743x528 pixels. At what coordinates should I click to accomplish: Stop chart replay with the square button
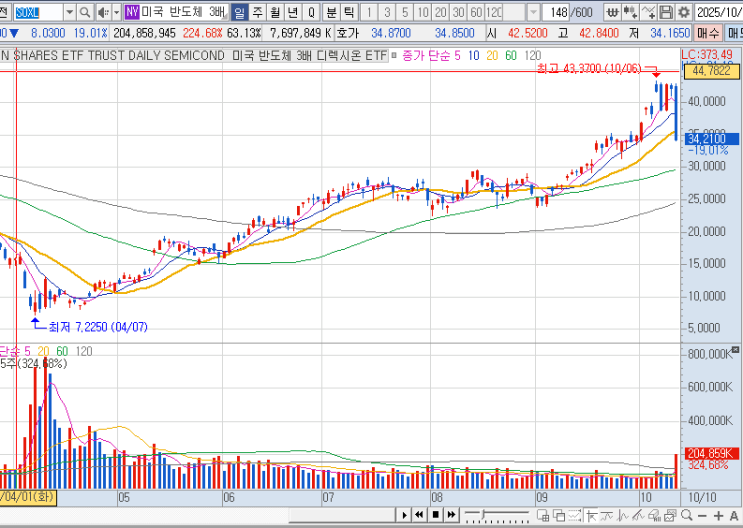pyautogui.click(x=435, y=515)
